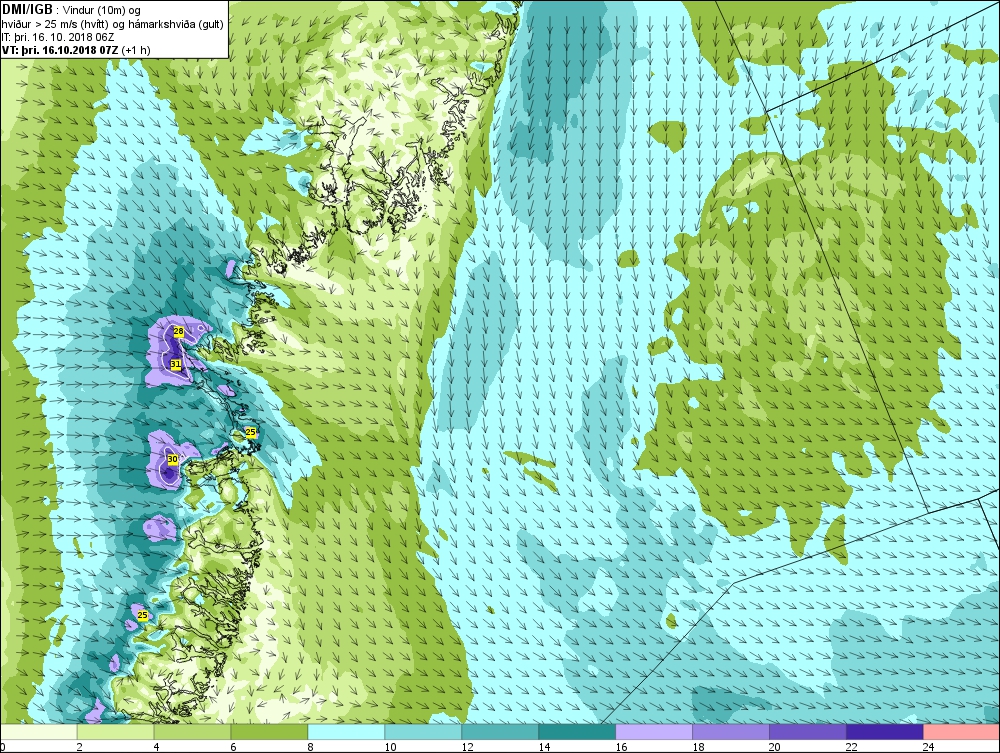This screenshot has width=1000, height=753.
Task: Click the pale cyan 8–10 m/s legend swatch
Action: (346, 732)
